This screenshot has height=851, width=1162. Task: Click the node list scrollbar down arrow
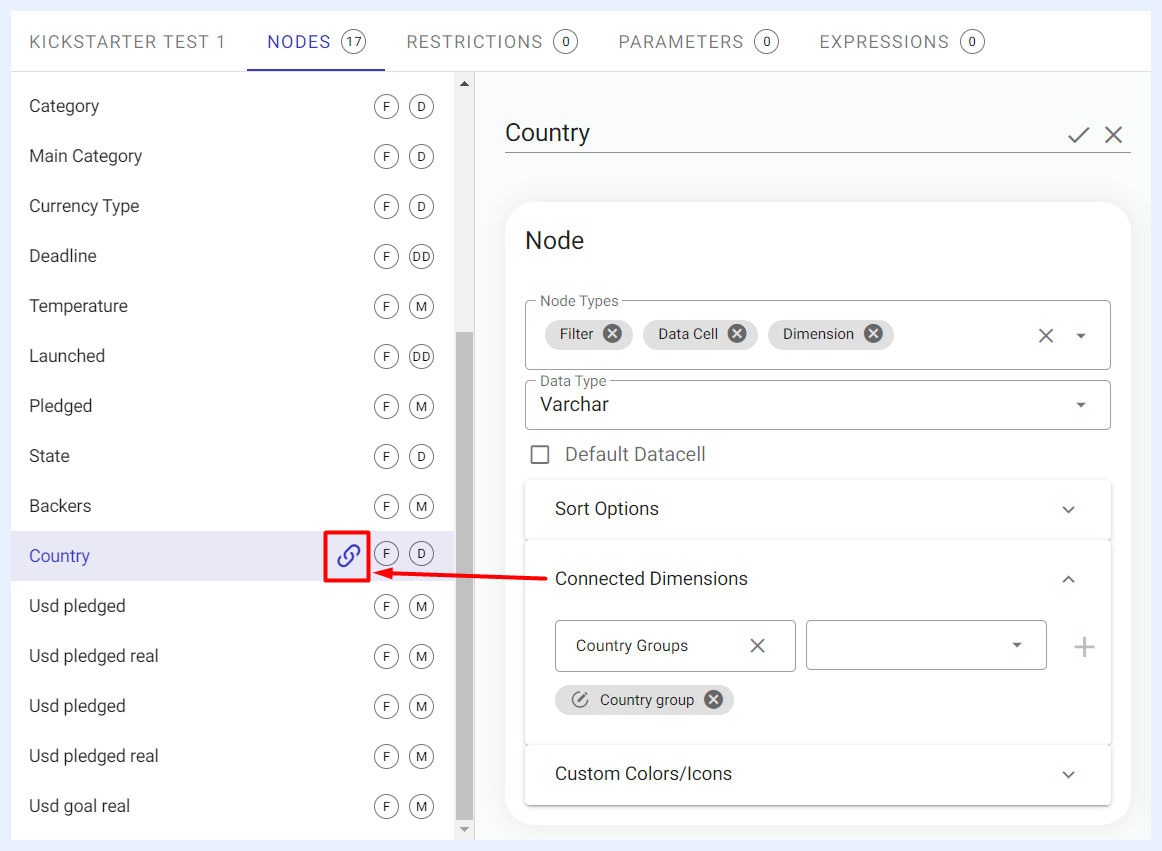tap(465, 830)
